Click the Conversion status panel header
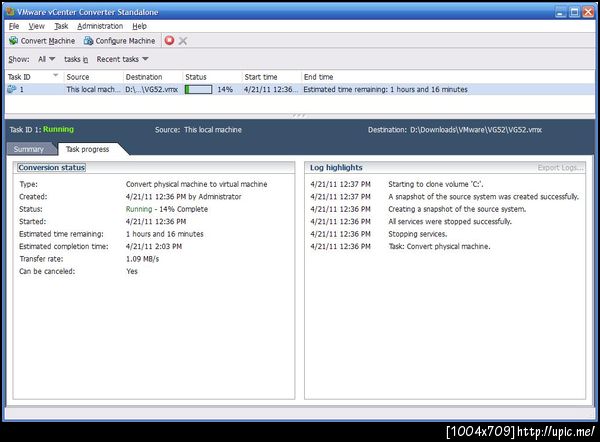 51,168
